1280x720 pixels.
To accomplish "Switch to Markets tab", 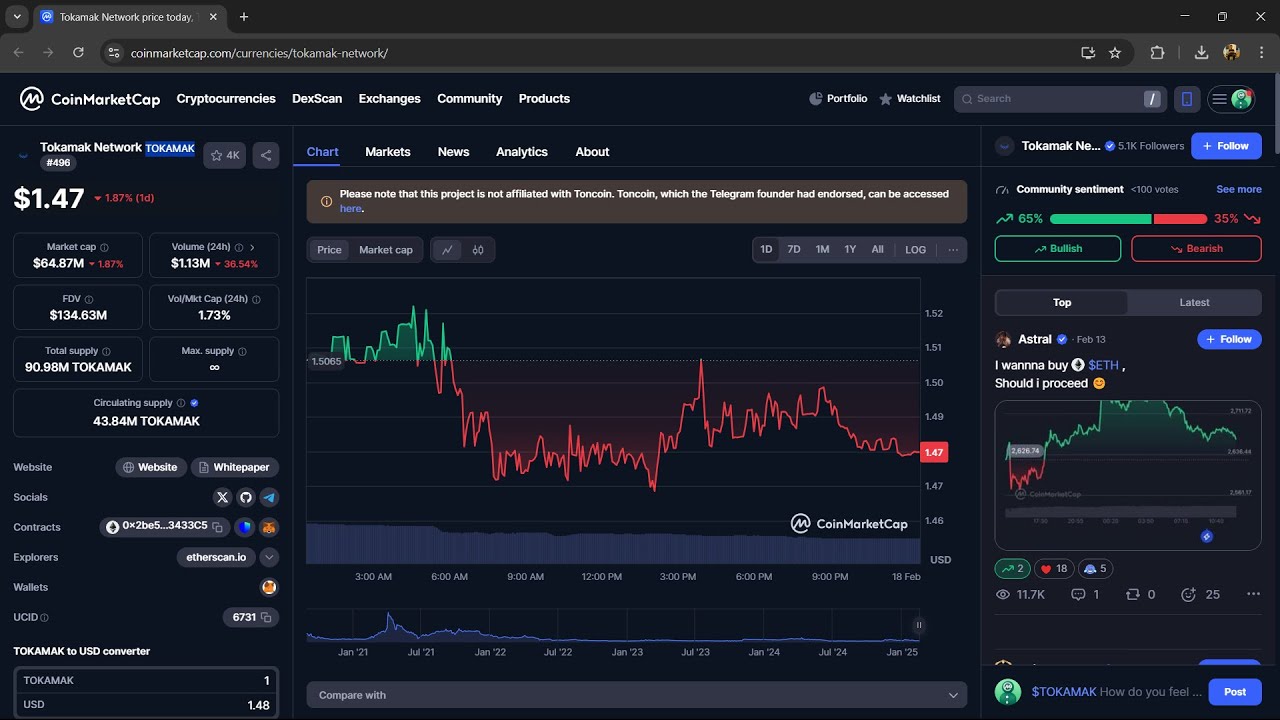I will [x=388, y=152].
